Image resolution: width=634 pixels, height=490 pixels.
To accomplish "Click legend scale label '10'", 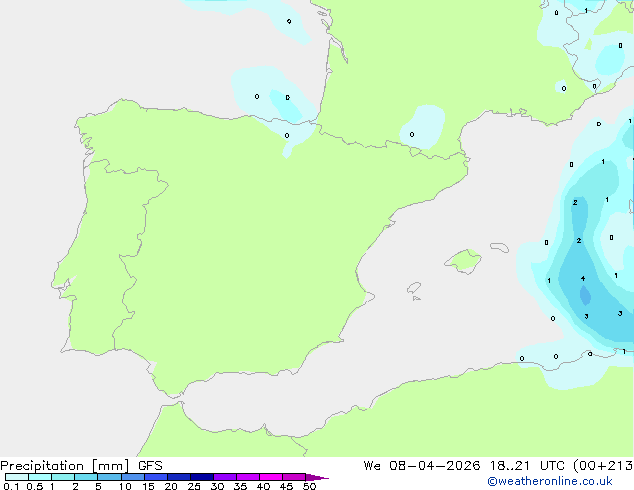I will click(x=125, y=486).
